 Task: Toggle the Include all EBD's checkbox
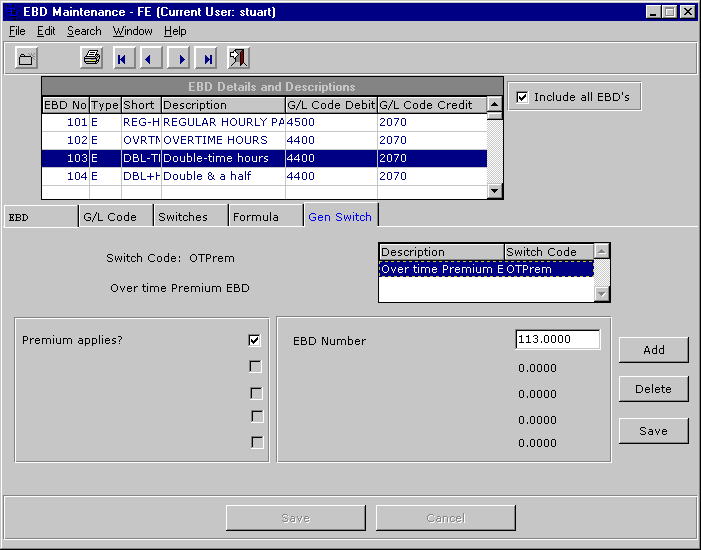(521, 97)
